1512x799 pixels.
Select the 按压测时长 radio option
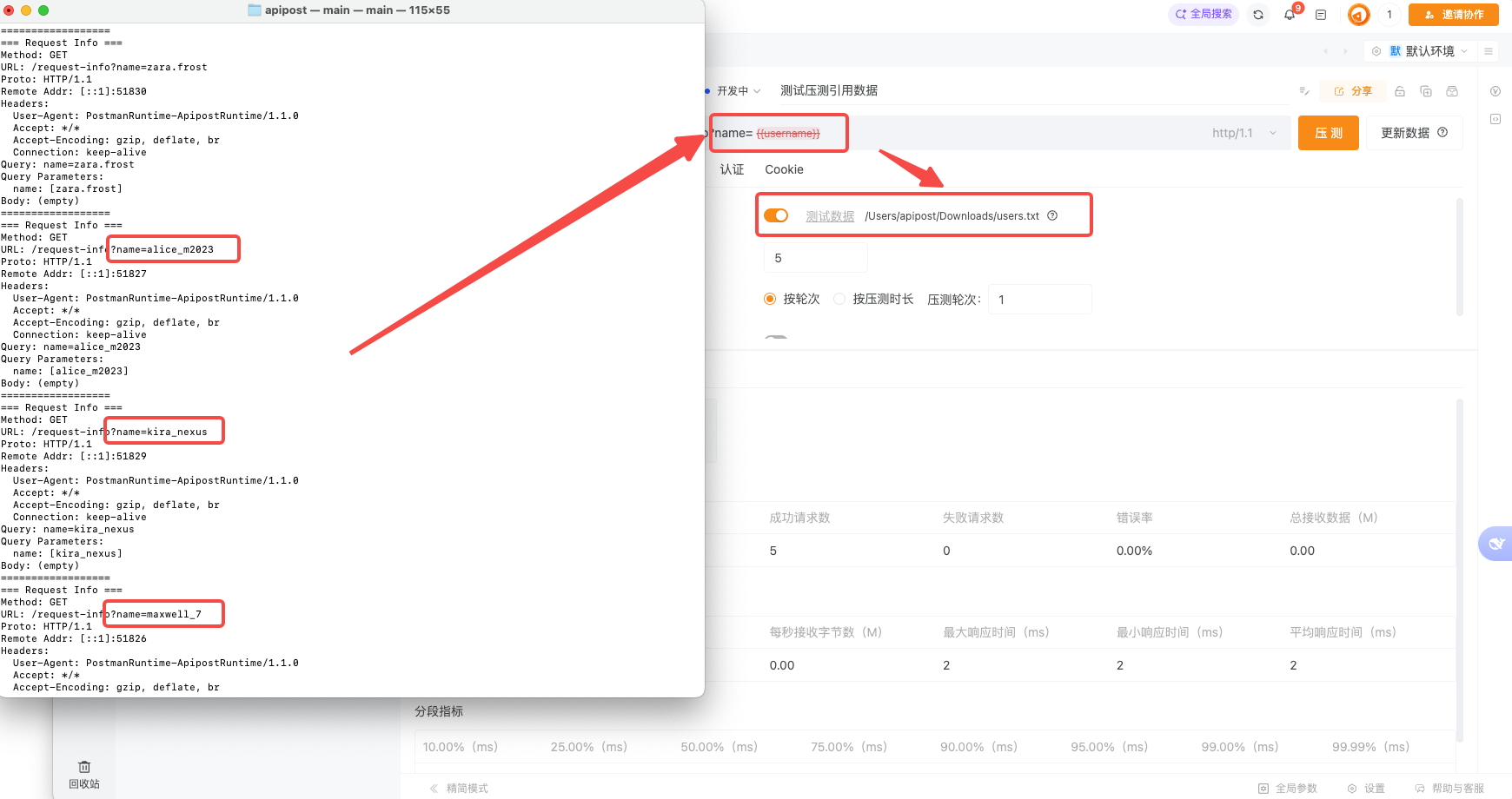839,299
